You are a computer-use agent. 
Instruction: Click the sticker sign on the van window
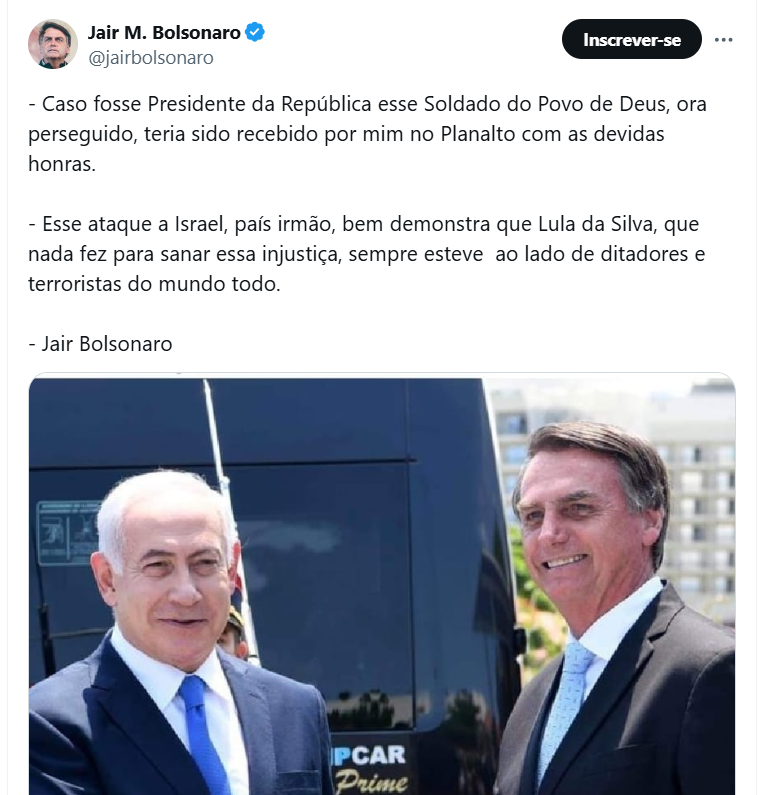click(x=67, y=533)
